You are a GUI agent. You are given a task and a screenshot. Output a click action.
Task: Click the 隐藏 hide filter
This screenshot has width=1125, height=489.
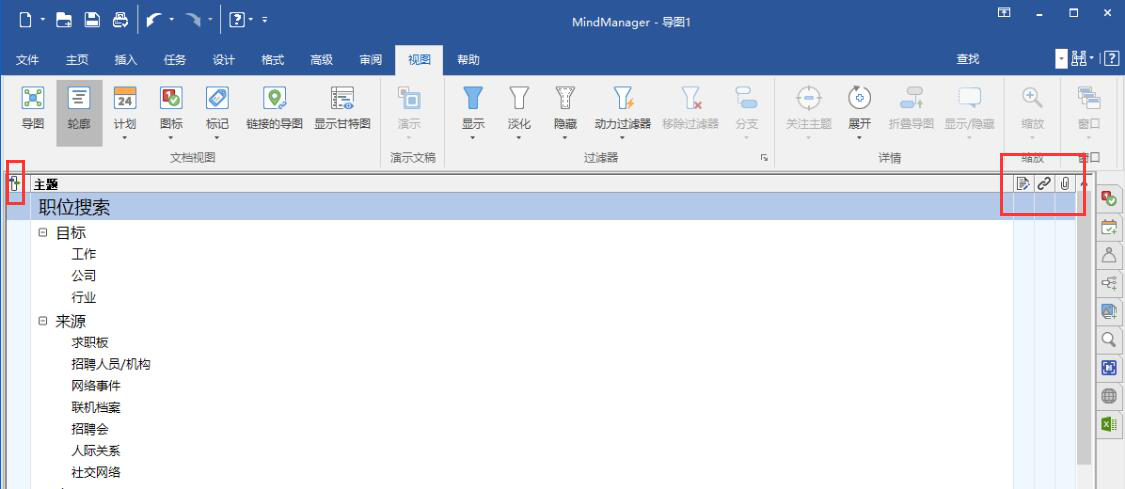(x=565, y=108)
